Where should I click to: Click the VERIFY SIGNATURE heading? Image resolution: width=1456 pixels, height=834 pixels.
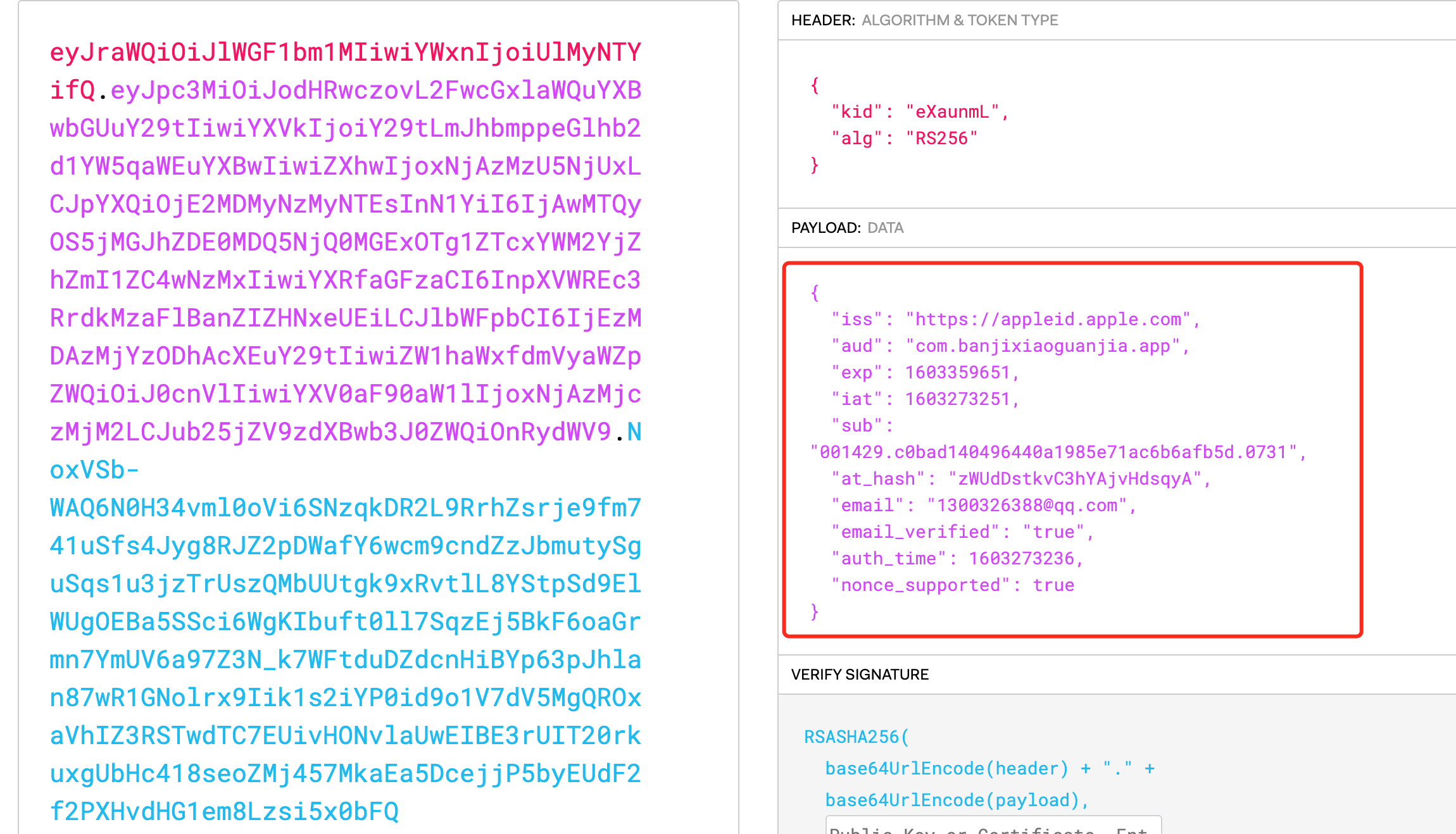tap(859, 675)
